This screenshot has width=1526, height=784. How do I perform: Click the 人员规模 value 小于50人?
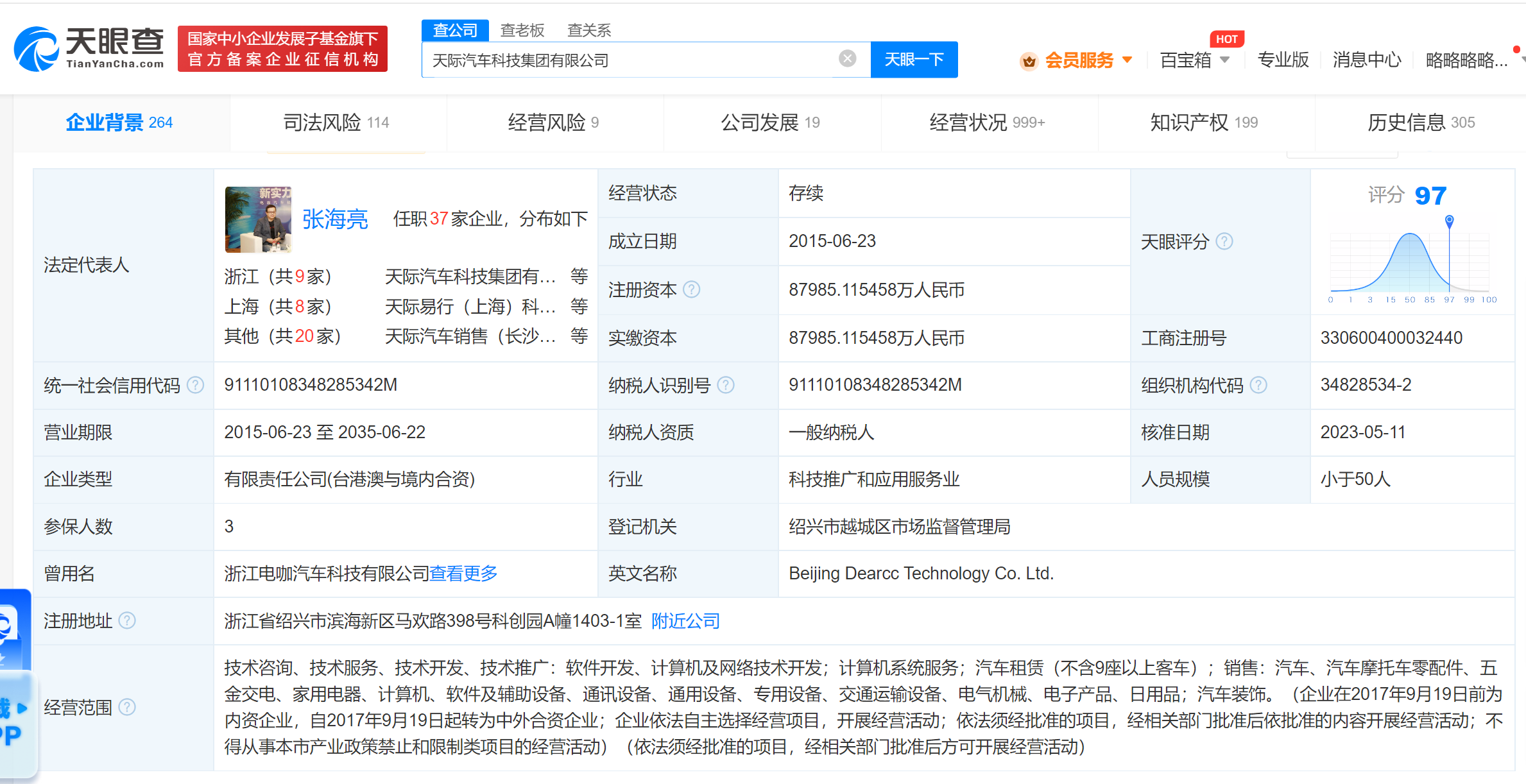click(1355, 479)
